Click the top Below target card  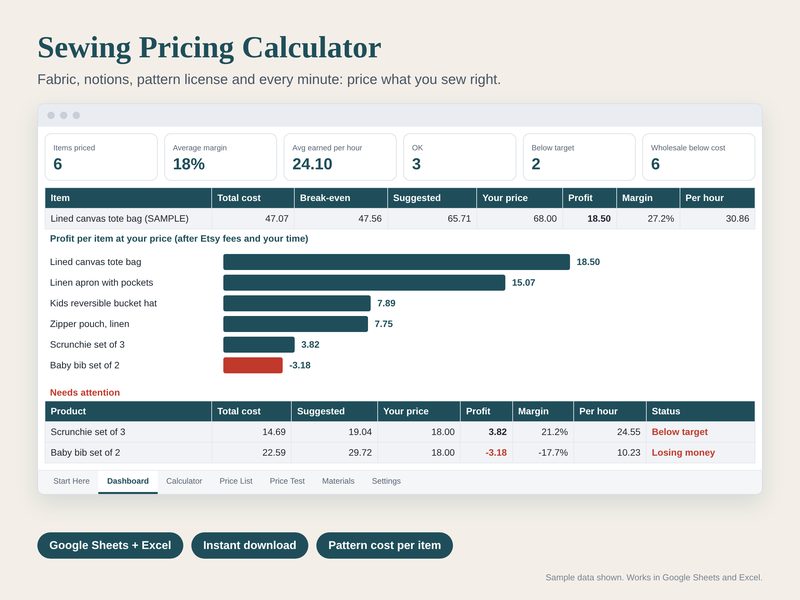(579, 157)
